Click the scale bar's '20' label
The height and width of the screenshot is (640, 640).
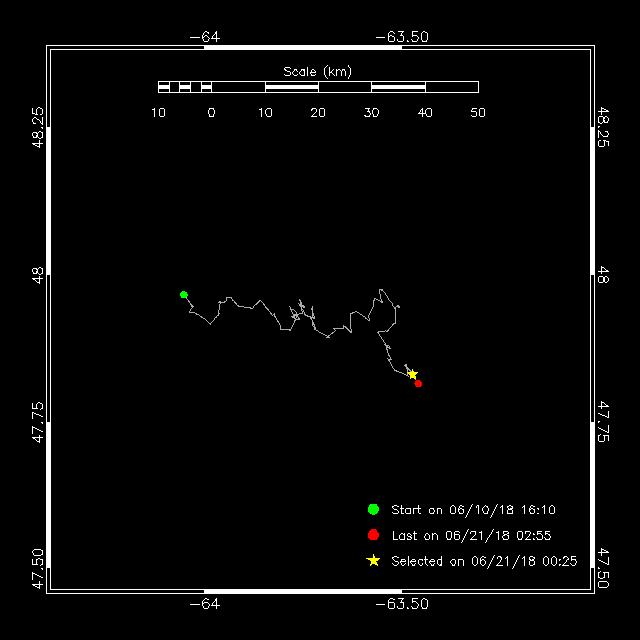(318, 113)
